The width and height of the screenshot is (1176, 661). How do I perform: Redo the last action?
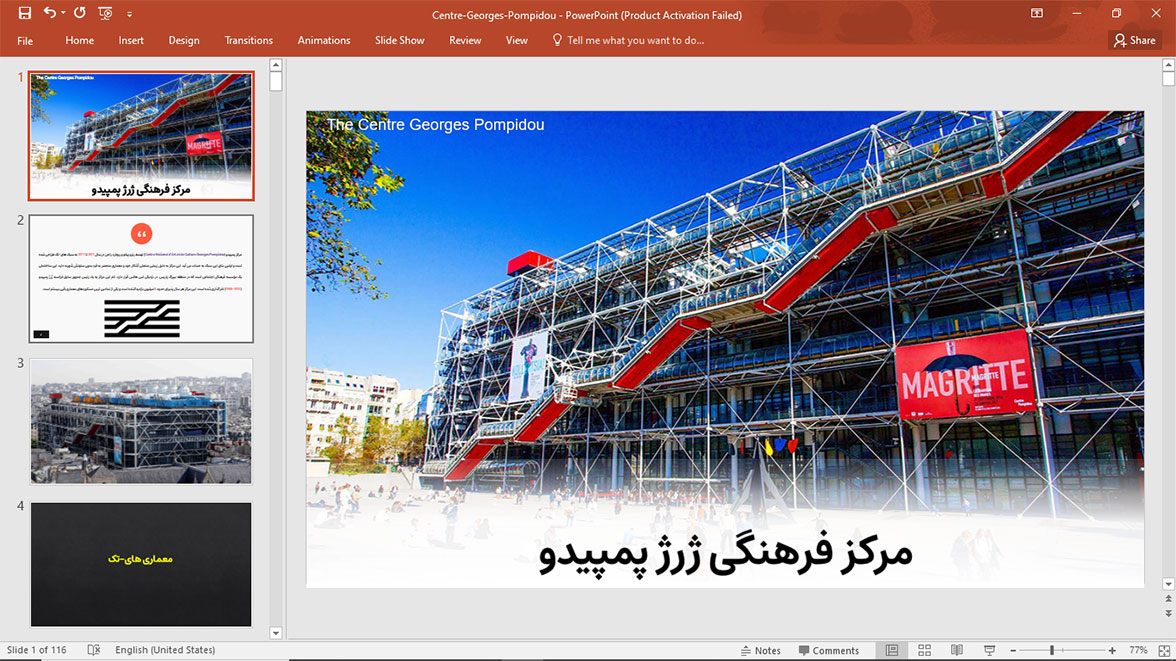coord(80,13)
